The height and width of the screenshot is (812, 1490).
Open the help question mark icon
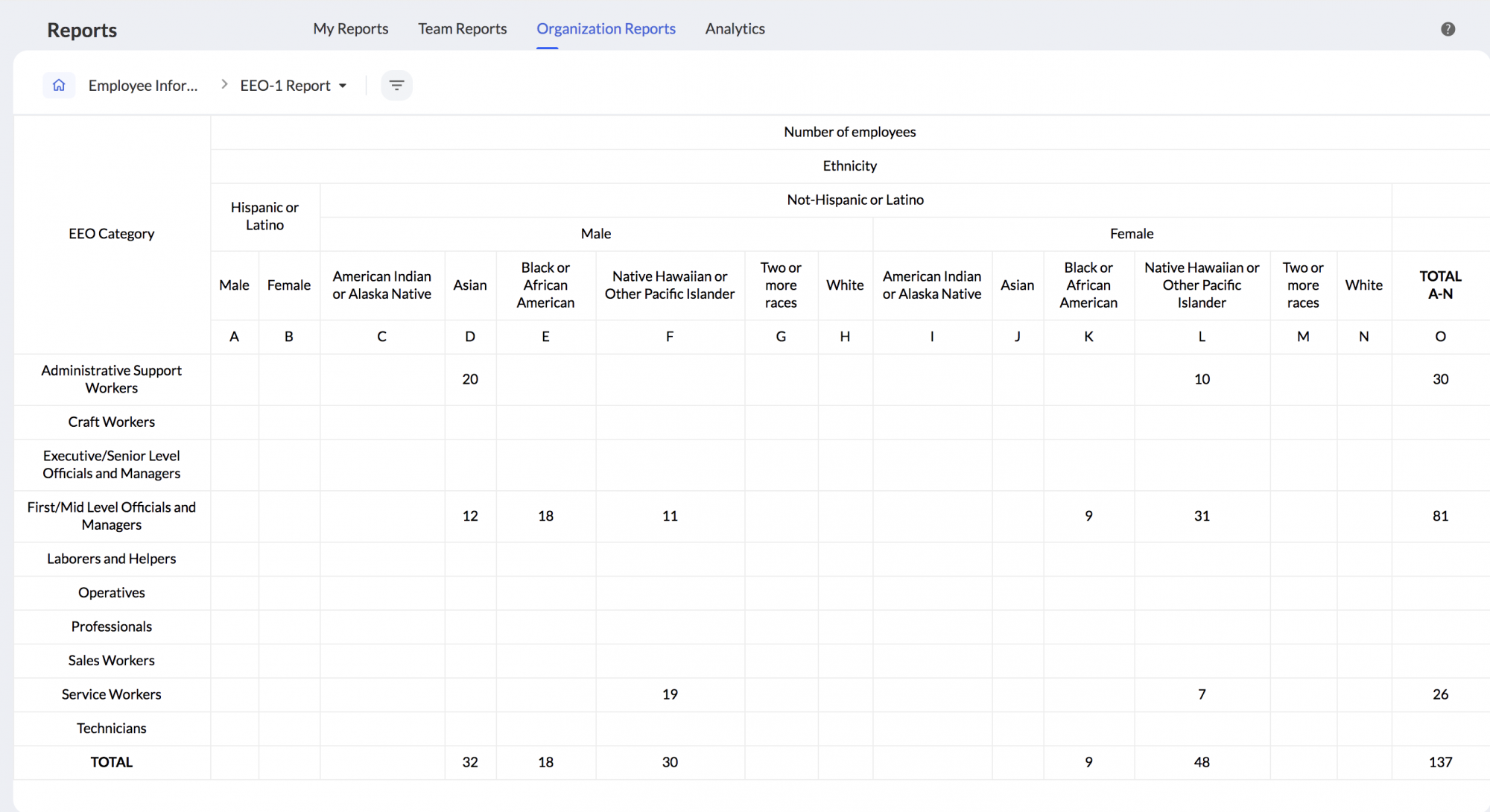tap(1448, 29)
